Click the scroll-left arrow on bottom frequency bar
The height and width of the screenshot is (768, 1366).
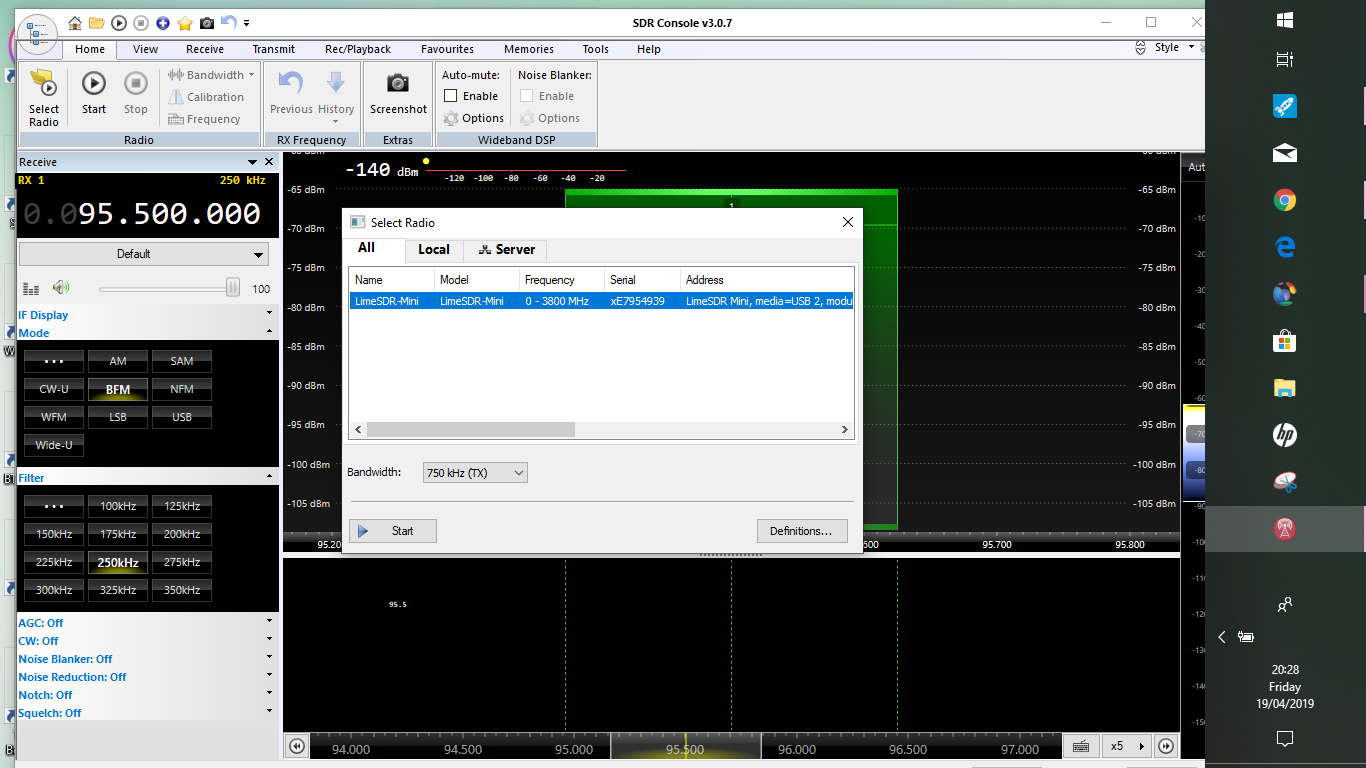point(296,746)
